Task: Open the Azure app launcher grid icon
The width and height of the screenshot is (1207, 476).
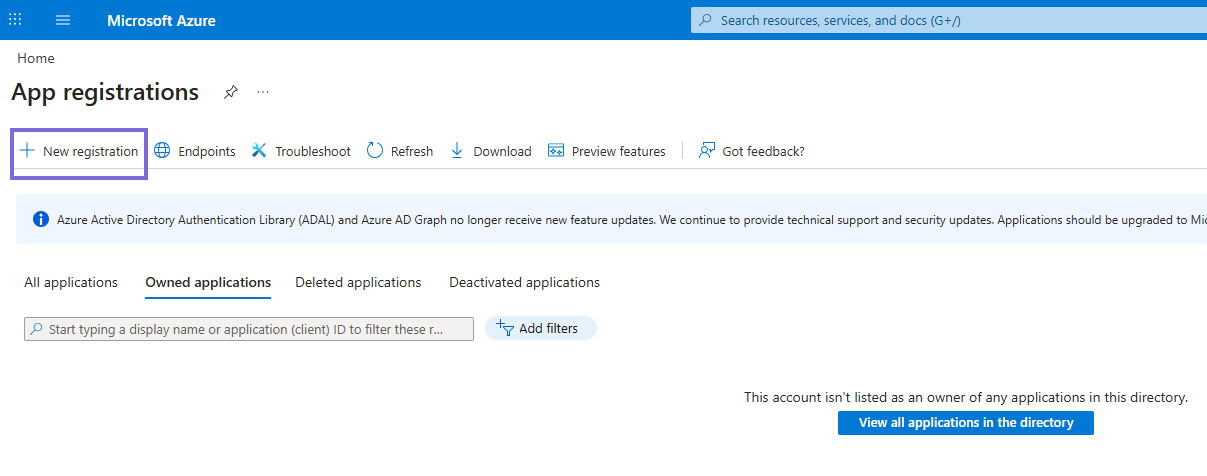Action: tap(15, 20)
